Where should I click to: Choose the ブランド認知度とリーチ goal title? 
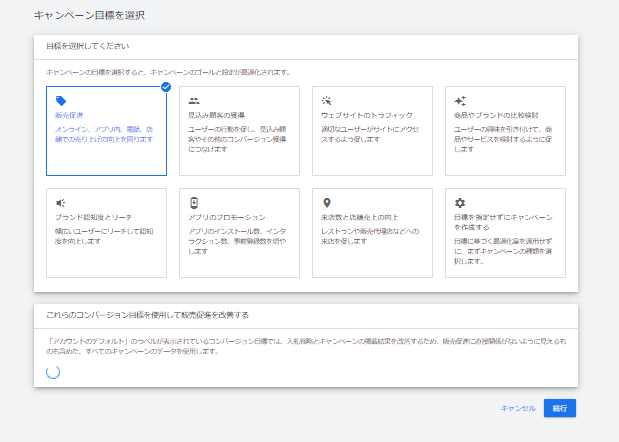[94, 217]
